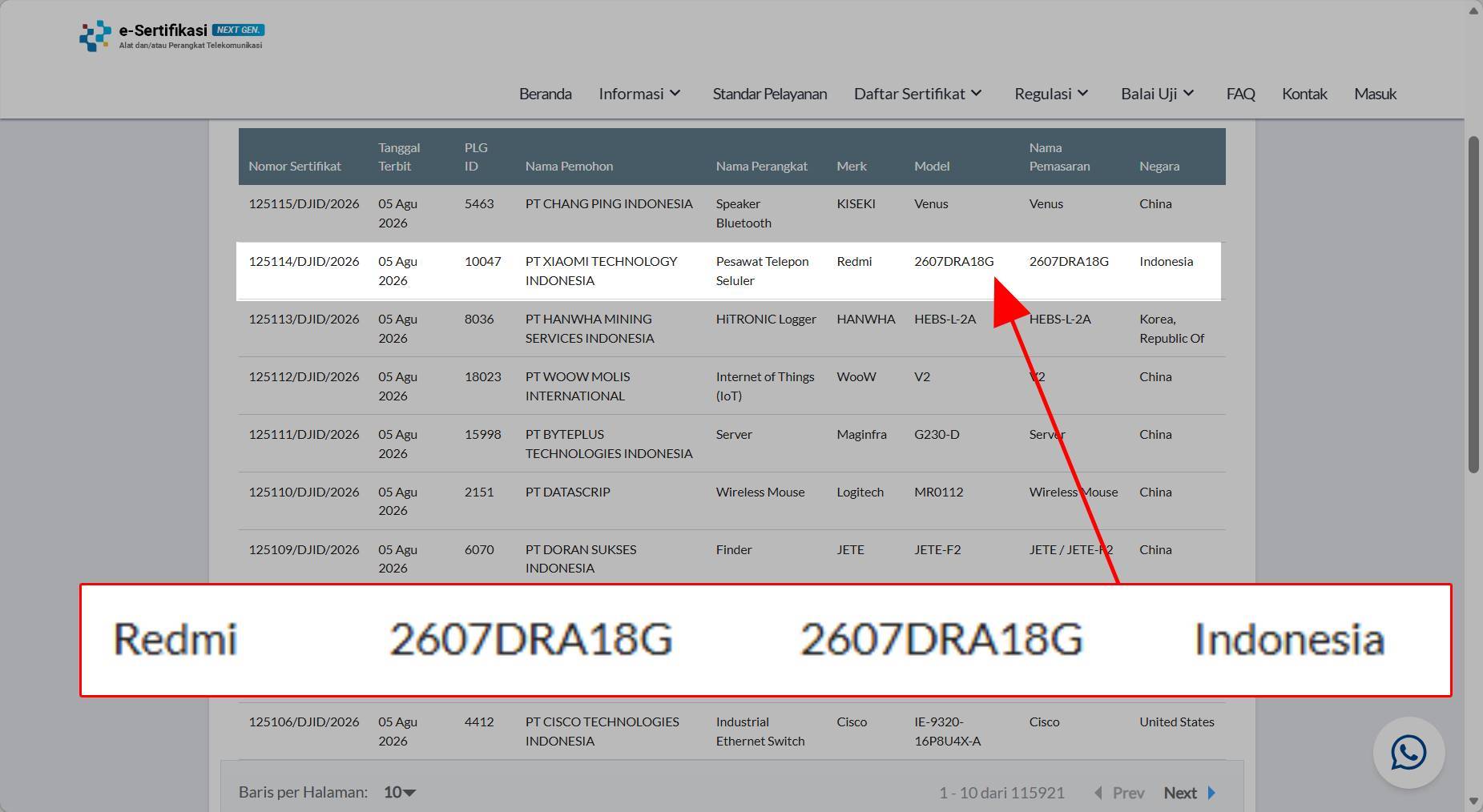Image resolution: width=1483 pixels, height=812 pixels.
Task: Click PT CHANG PING INDONESIA cell
Action: coord(609,203)
